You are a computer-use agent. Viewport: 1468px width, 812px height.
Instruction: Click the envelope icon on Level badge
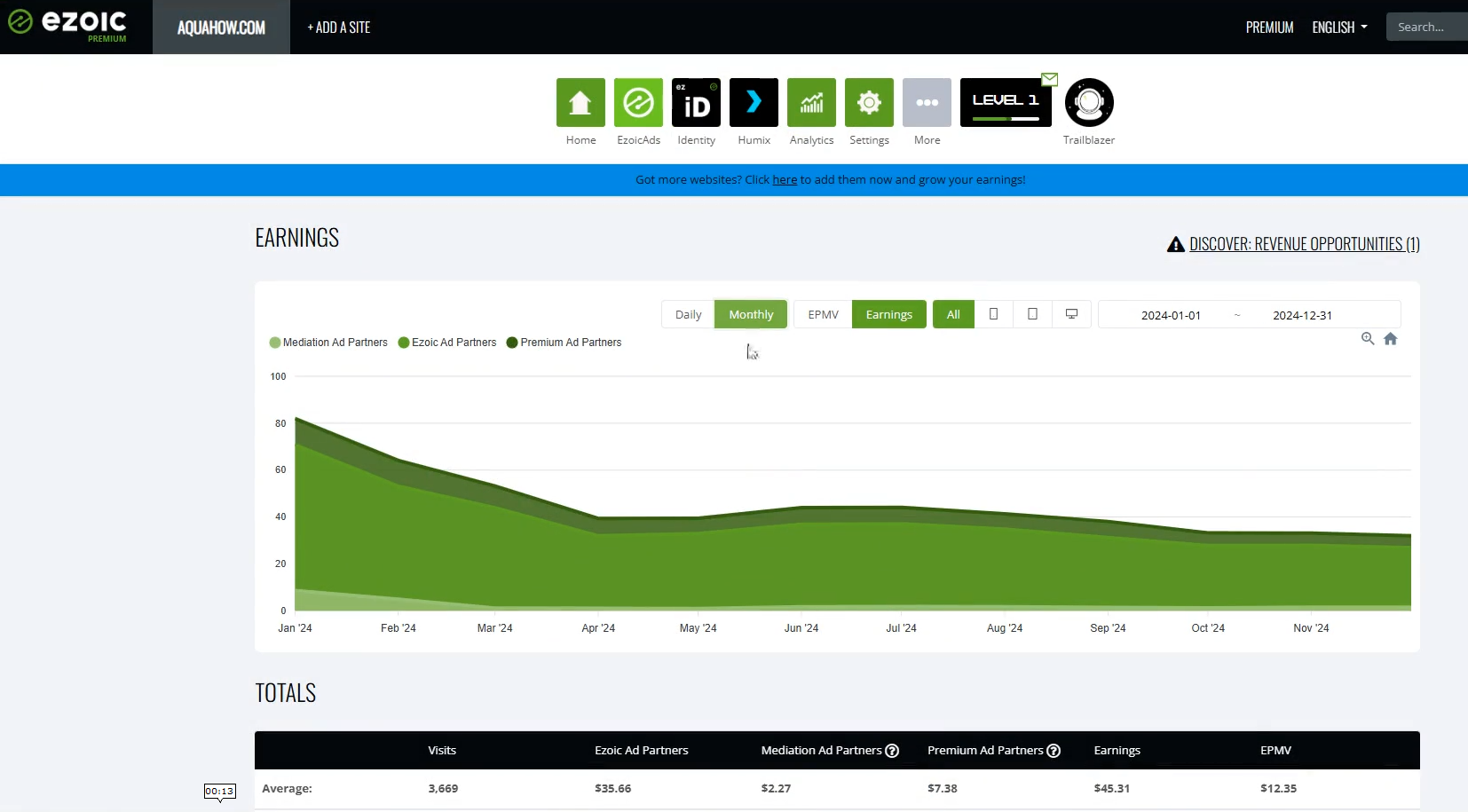pos(1049,79)
